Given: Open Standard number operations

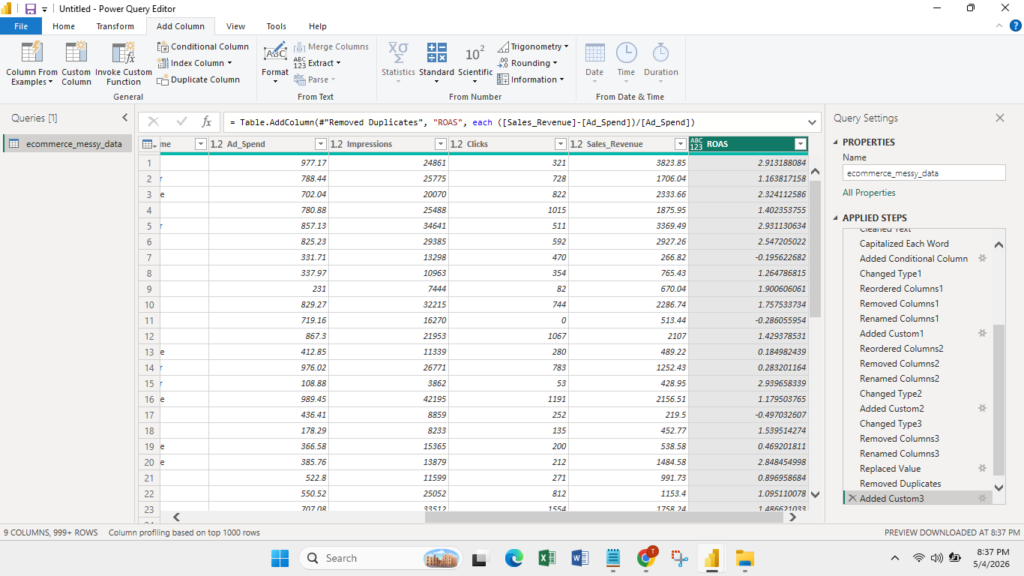Looking at the screenshot, I should coord(436,63).
